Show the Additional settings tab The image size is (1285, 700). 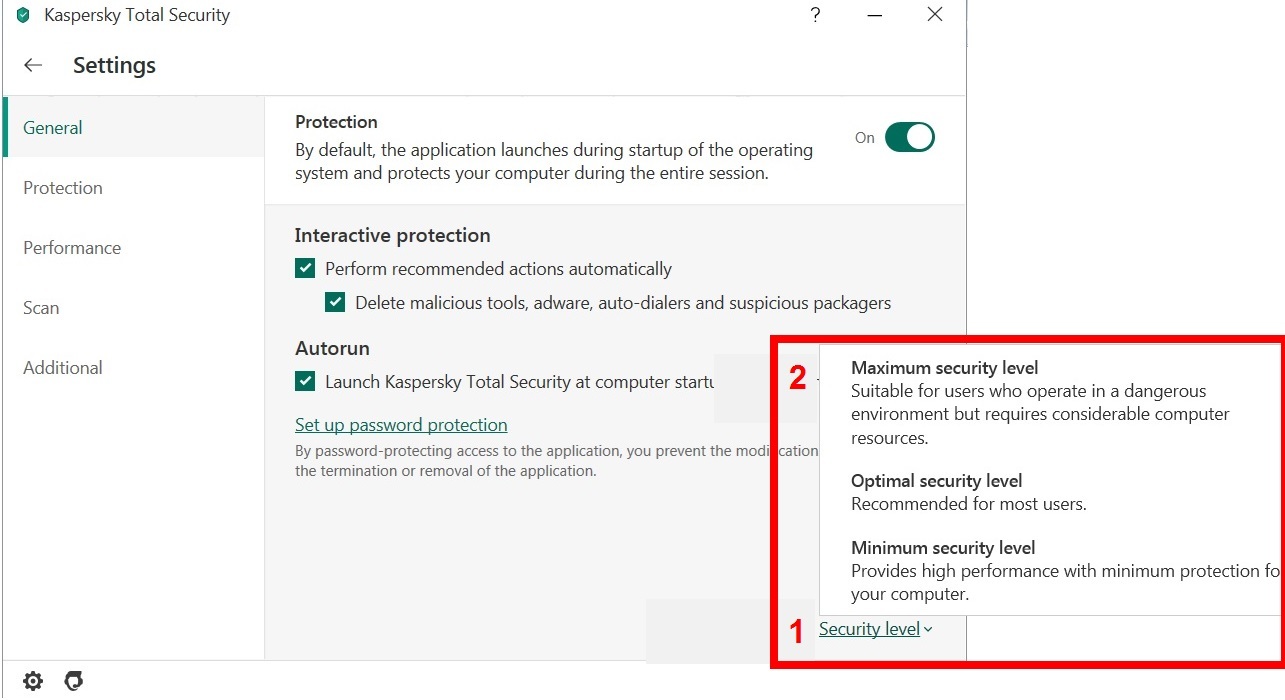63,368
